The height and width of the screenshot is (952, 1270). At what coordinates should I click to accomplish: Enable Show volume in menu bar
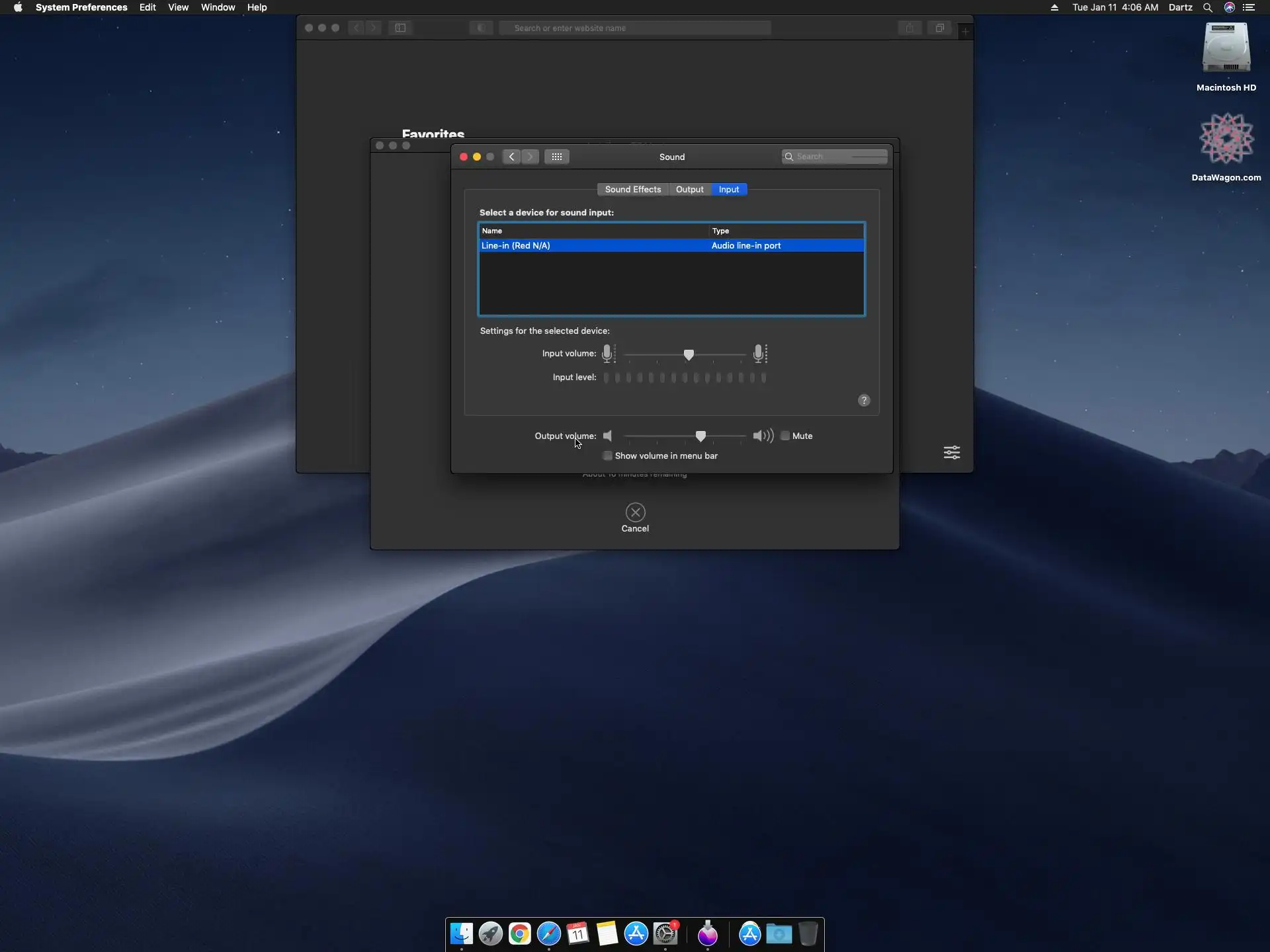click(x=607, y=456)
